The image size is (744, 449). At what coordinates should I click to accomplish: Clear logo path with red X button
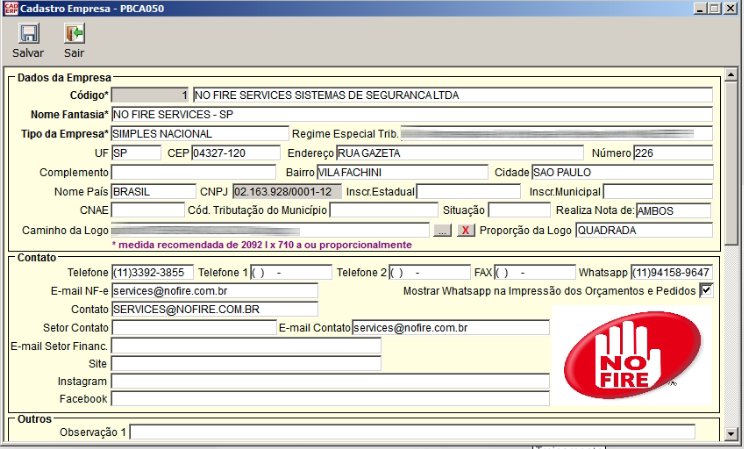[x=465, y=230]
